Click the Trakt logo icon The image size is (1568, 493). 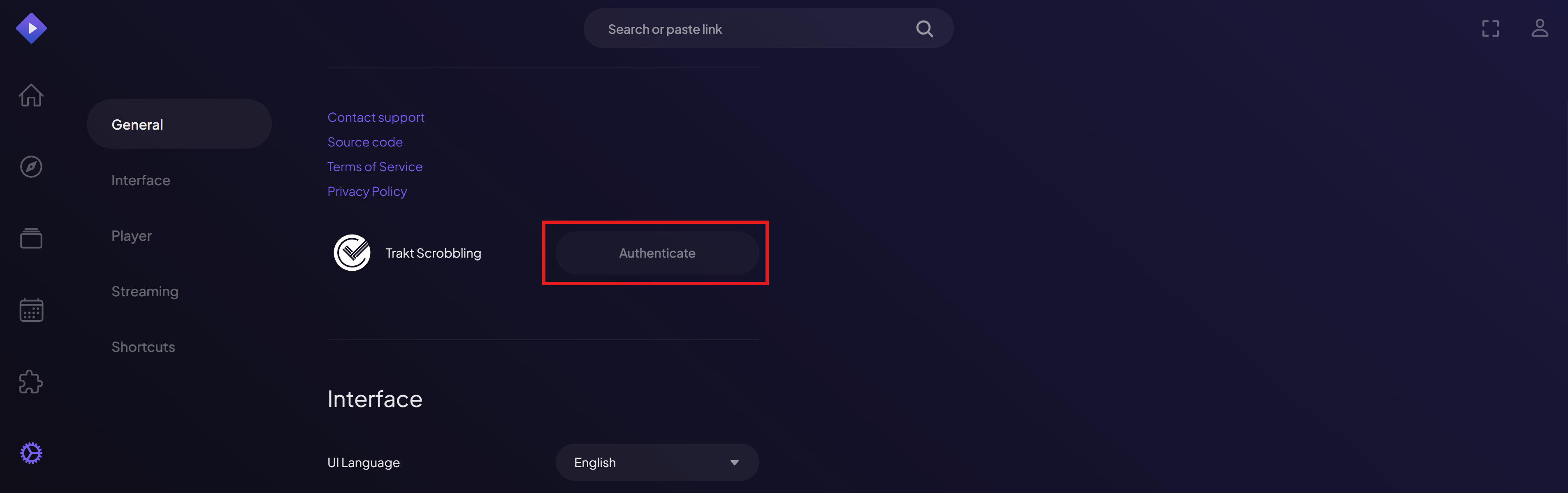(x=352, y=253)
